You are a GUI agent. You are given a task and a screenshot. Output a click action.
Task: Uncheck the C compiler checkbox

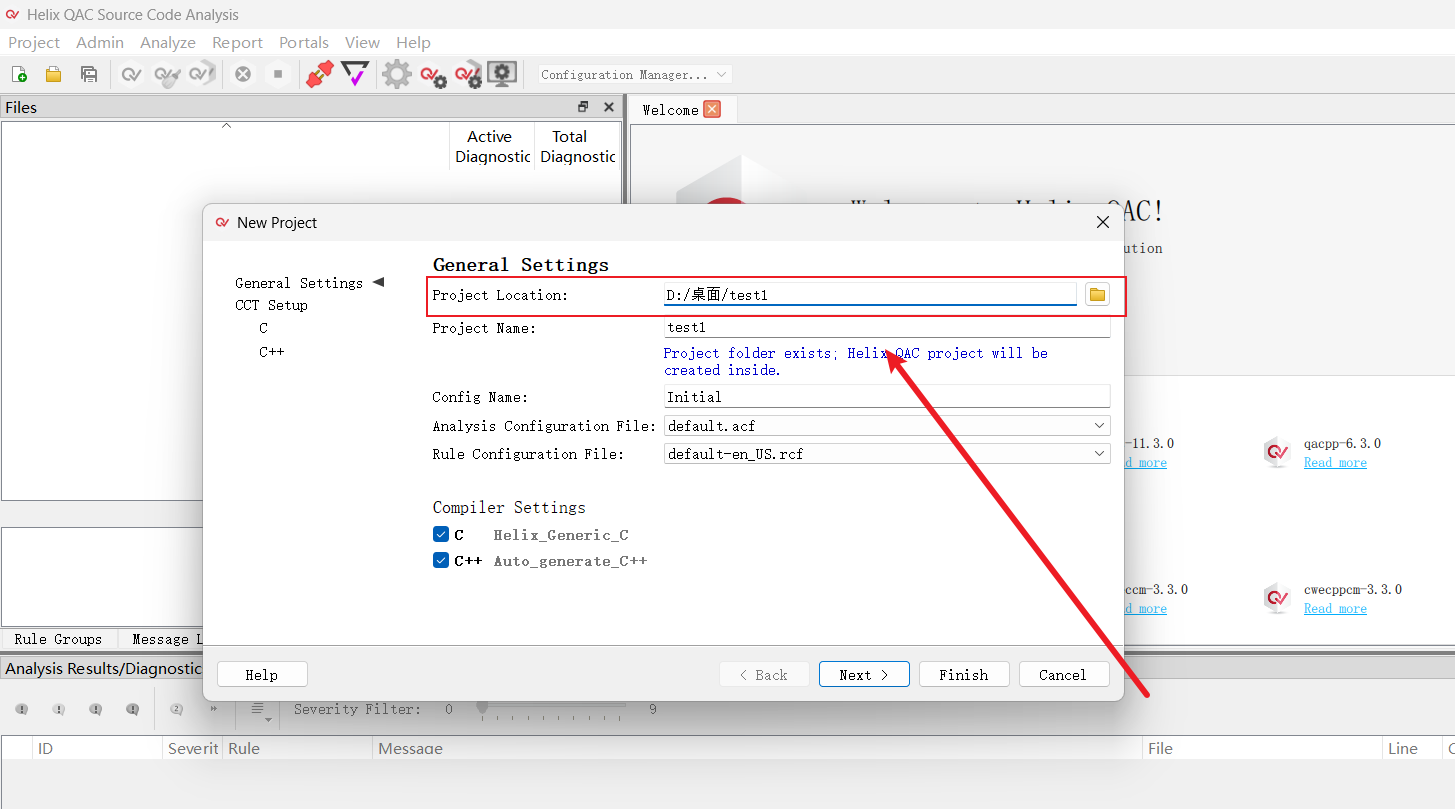[x=441, y=534]
